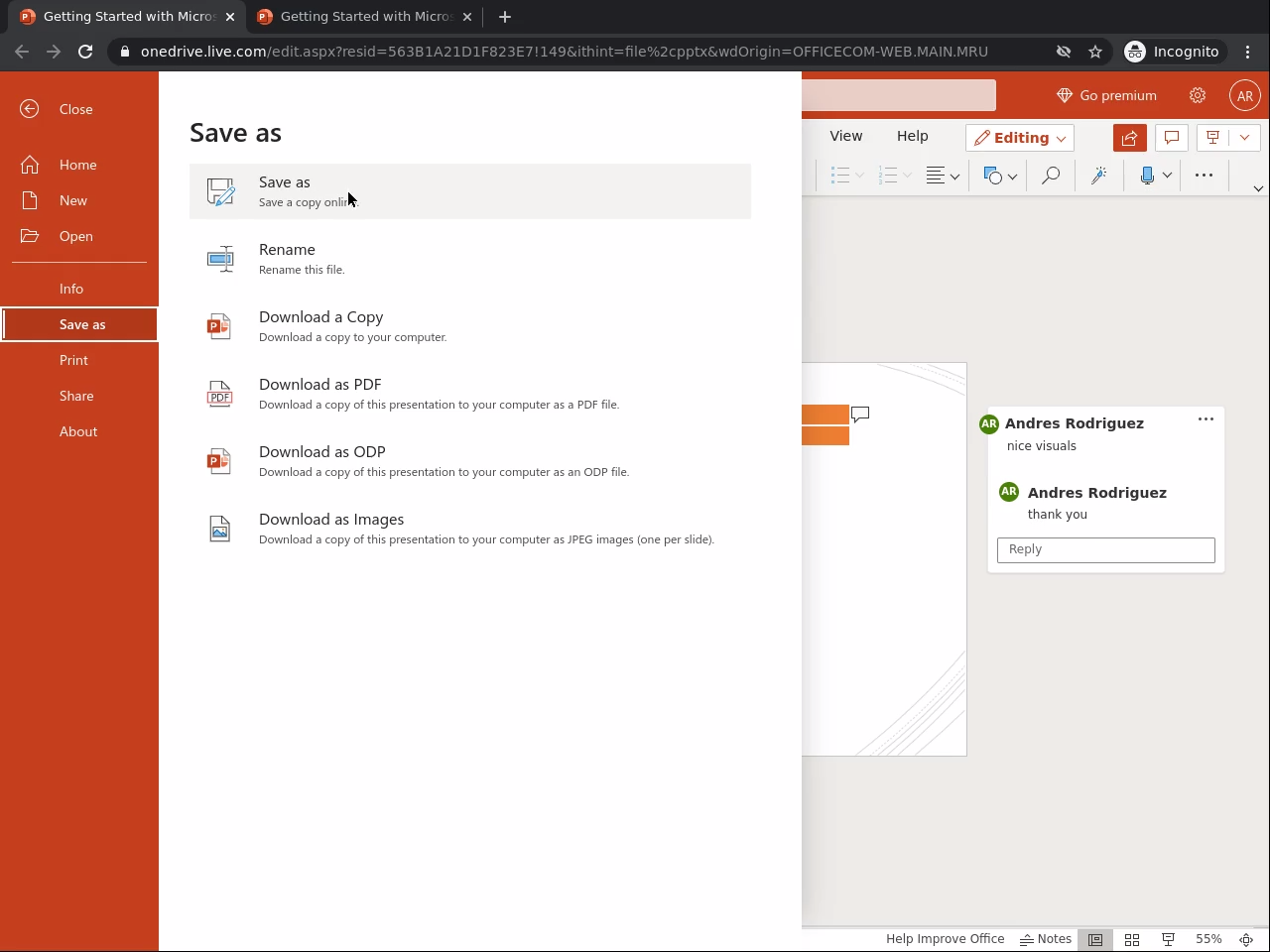Choose Download as PDF option text
Screen dimensions: 1270x952
[x=320, y=384]
